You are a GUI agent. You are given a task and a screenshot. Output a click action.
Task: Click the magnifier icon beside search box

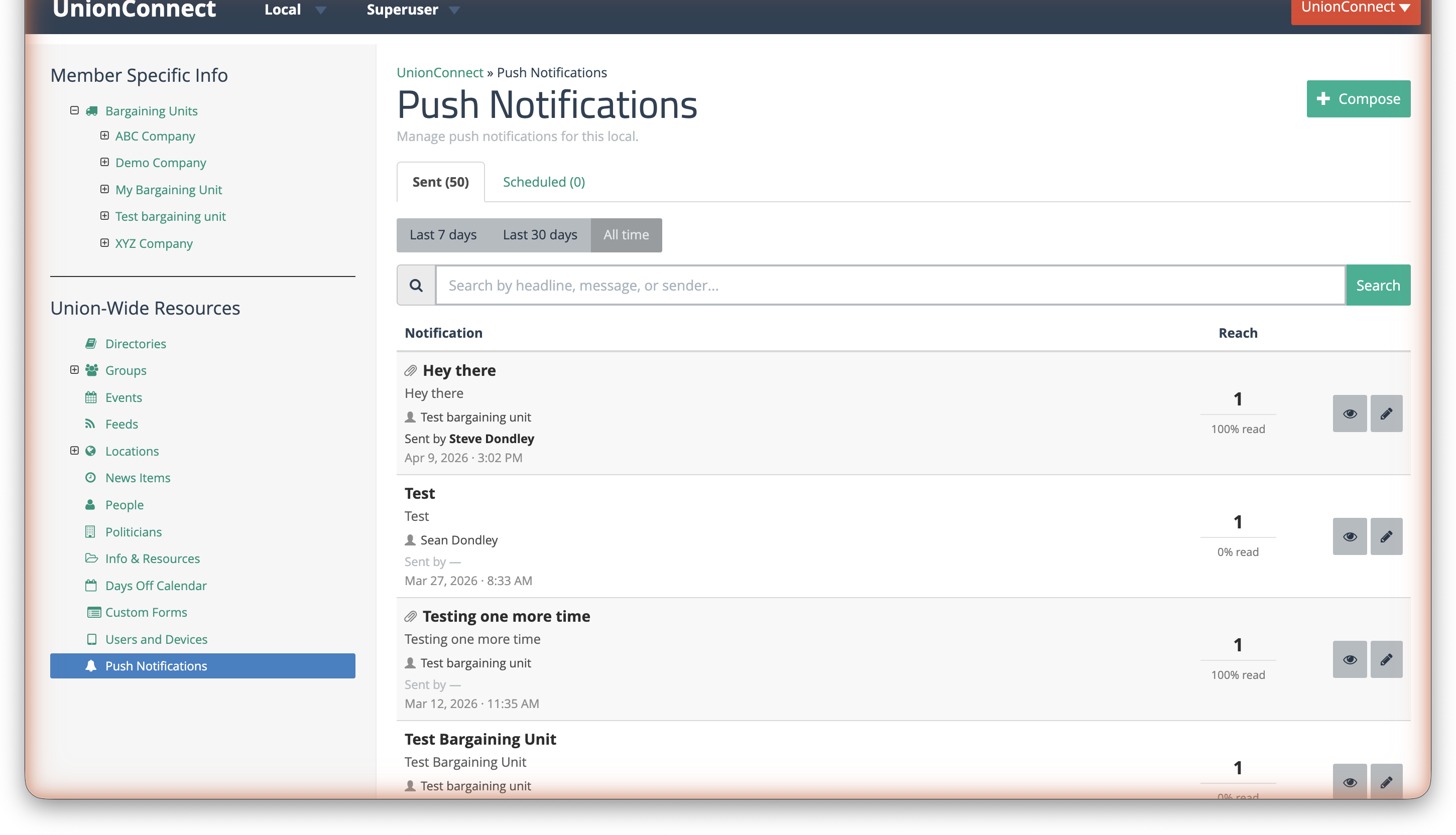pos(416,285)
